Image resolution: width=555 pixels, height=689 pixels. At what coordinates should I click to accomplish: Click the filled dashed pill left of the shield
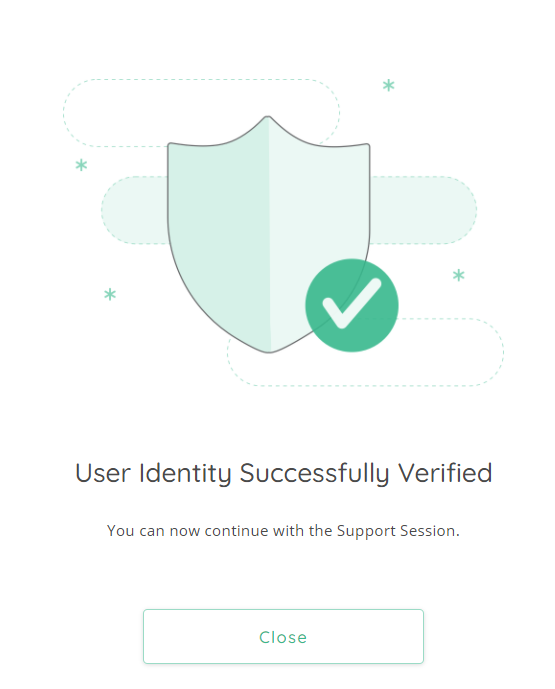[134, 210]
